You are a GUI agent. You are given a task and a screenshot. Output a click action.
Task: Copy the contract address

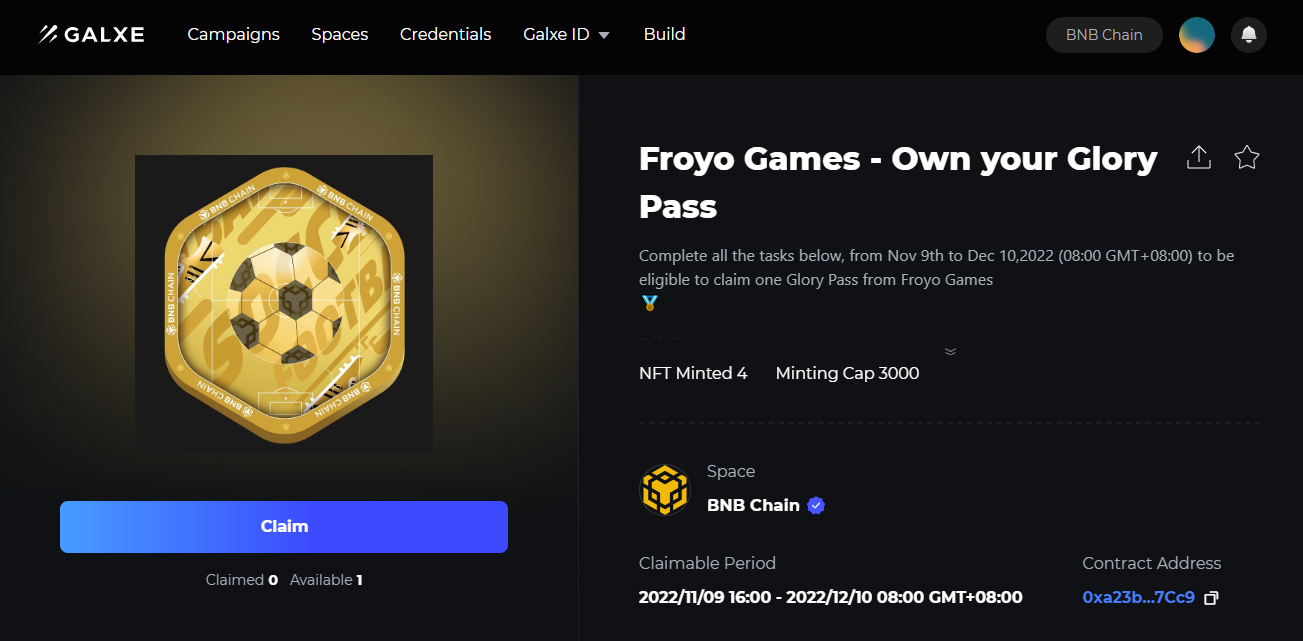click(1211, 598)
